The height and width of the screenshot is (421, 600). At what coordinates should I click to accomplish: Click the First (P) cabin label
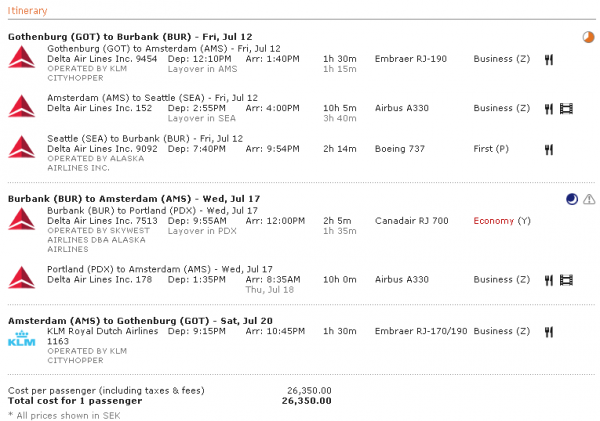[494, 149]
